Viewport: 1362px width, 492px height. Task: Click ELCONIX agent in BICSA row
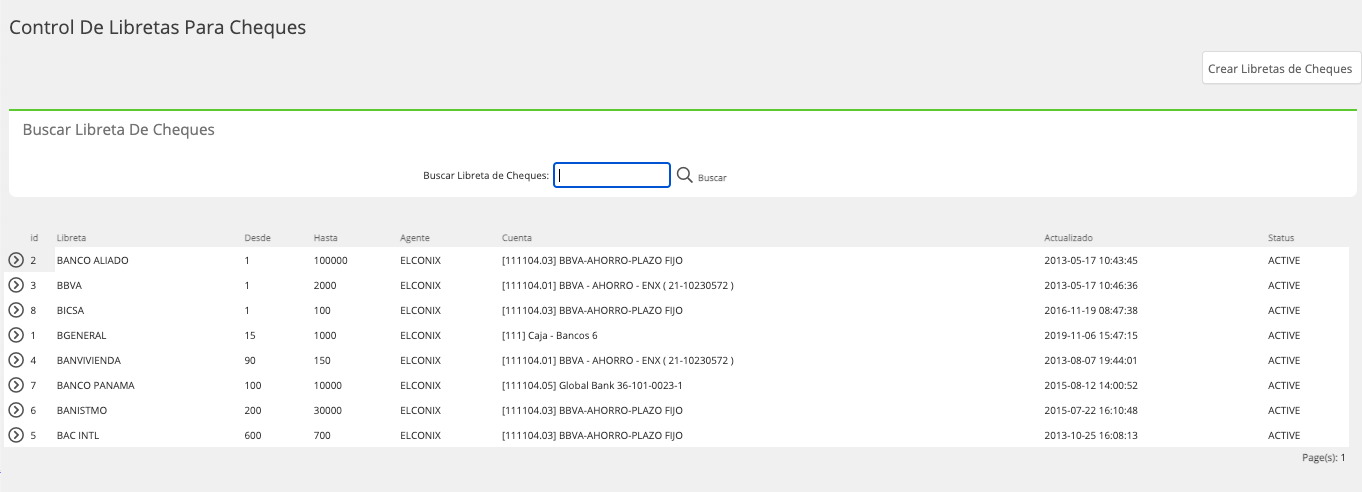pos(420,310)
